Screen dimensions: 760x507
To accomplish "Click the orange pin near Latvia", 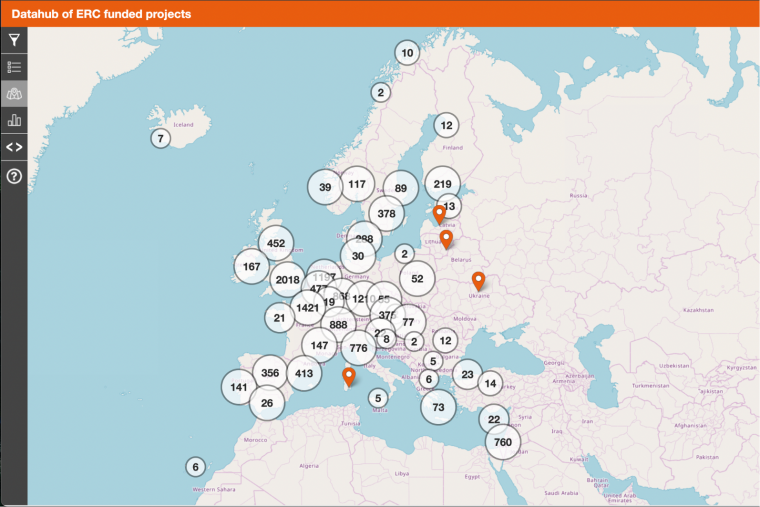I will point(439,215).
